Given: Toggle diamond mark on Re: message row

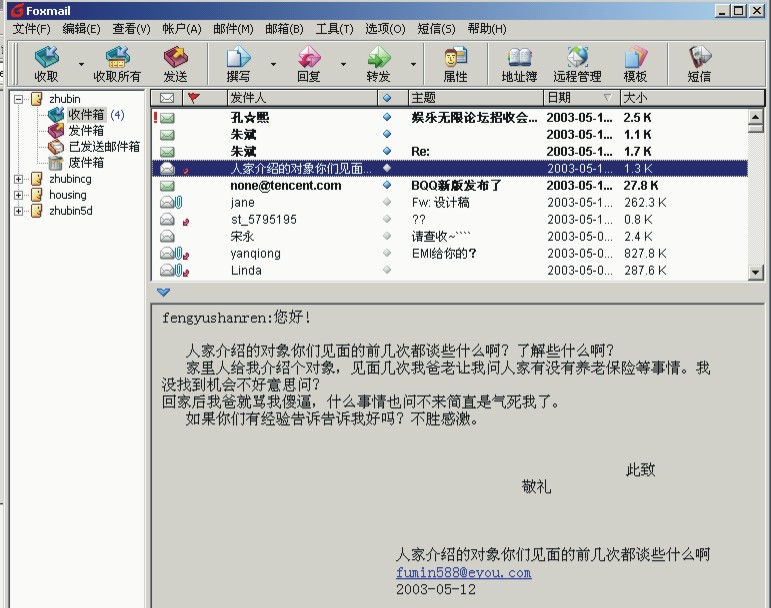Looking at the screenshot, I should coord(387,151).
